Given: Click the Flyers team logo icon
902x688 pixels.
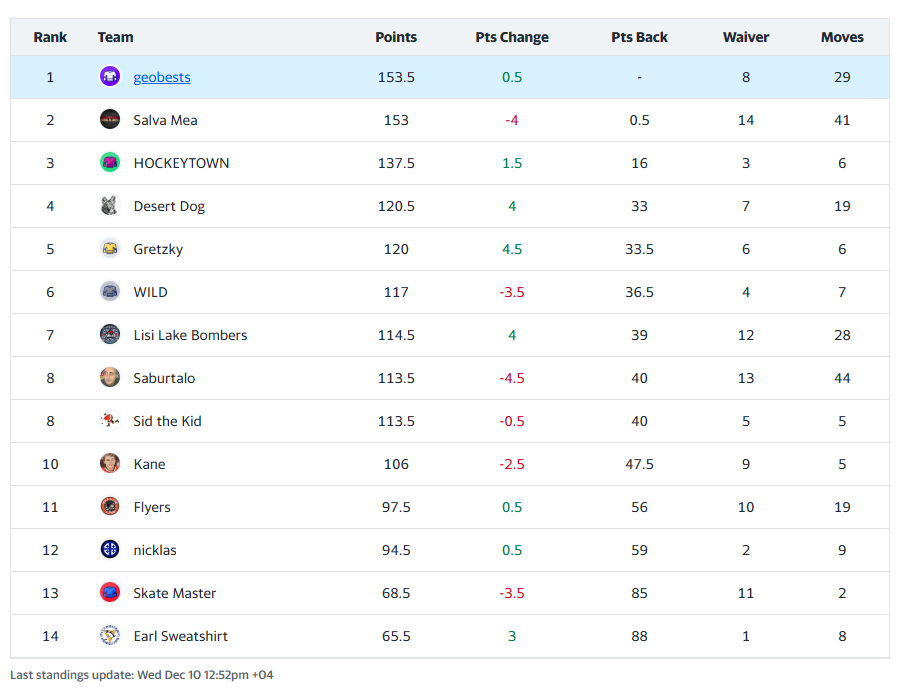Looking at the screenshot, I should pyautogui.click(x=110, y=507).
